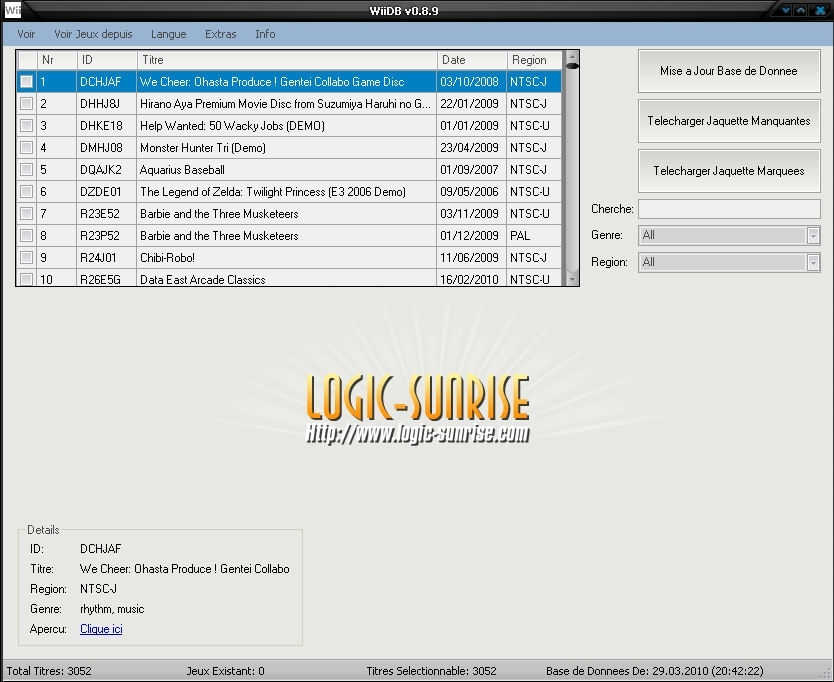Tick the checkbox for row 8 R23P52
This screenshot has width=834, height=682.
(26, 235)
